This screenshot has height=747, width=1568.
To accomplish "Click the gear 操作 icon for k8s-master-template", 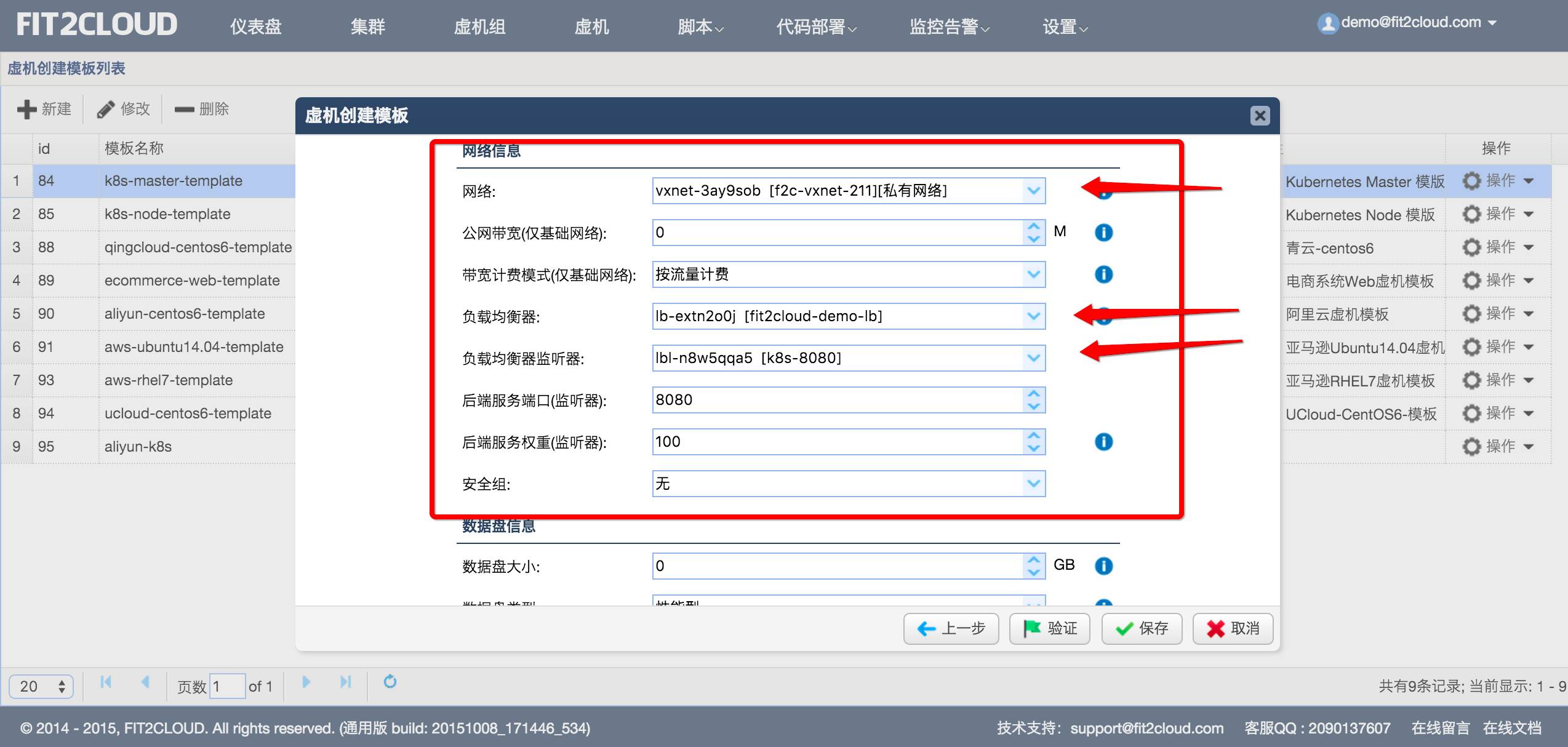I will point(1471,181).
